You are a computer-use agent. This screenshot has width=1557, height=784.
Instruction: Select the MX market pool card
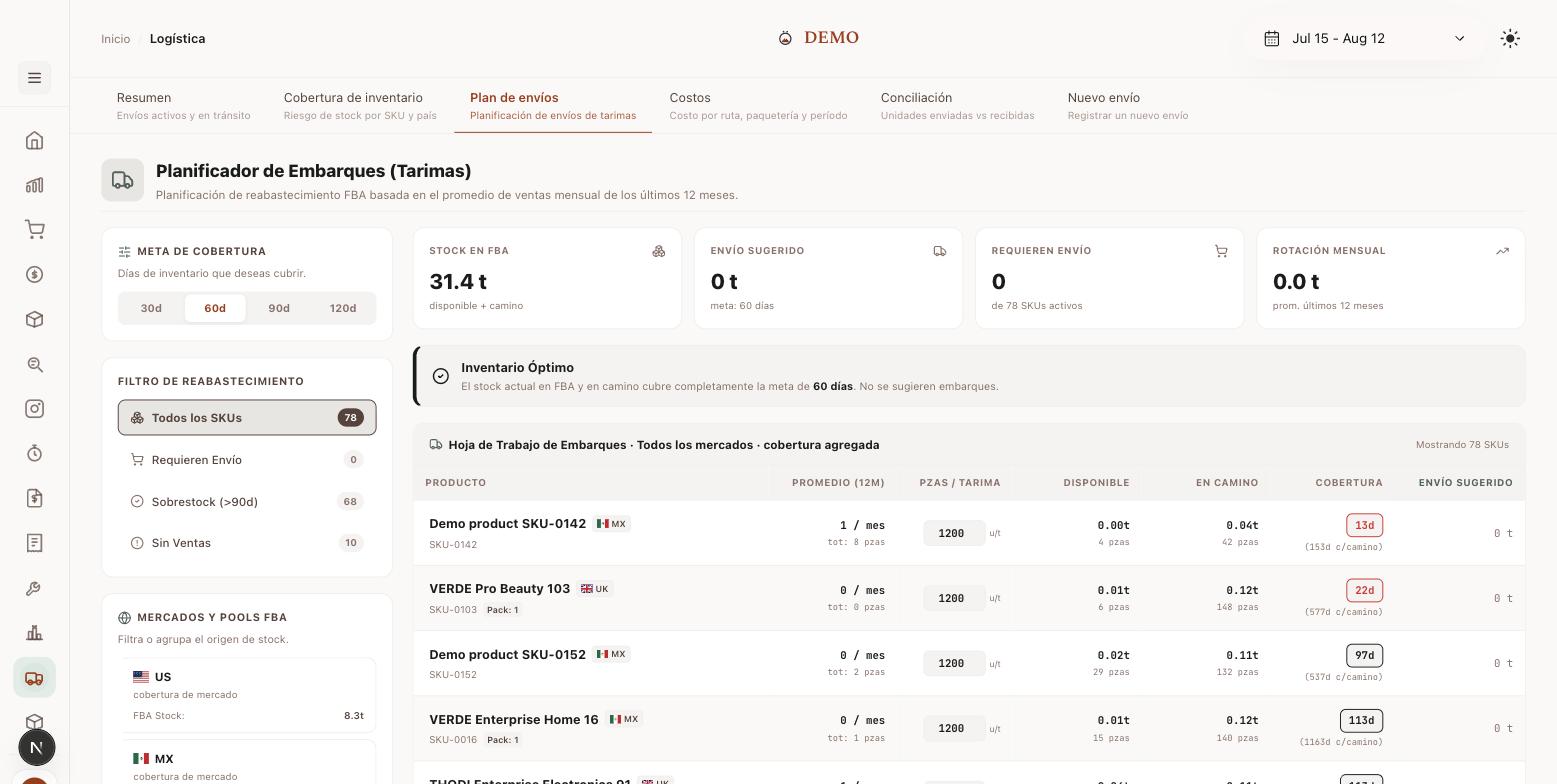coord(249,763)
